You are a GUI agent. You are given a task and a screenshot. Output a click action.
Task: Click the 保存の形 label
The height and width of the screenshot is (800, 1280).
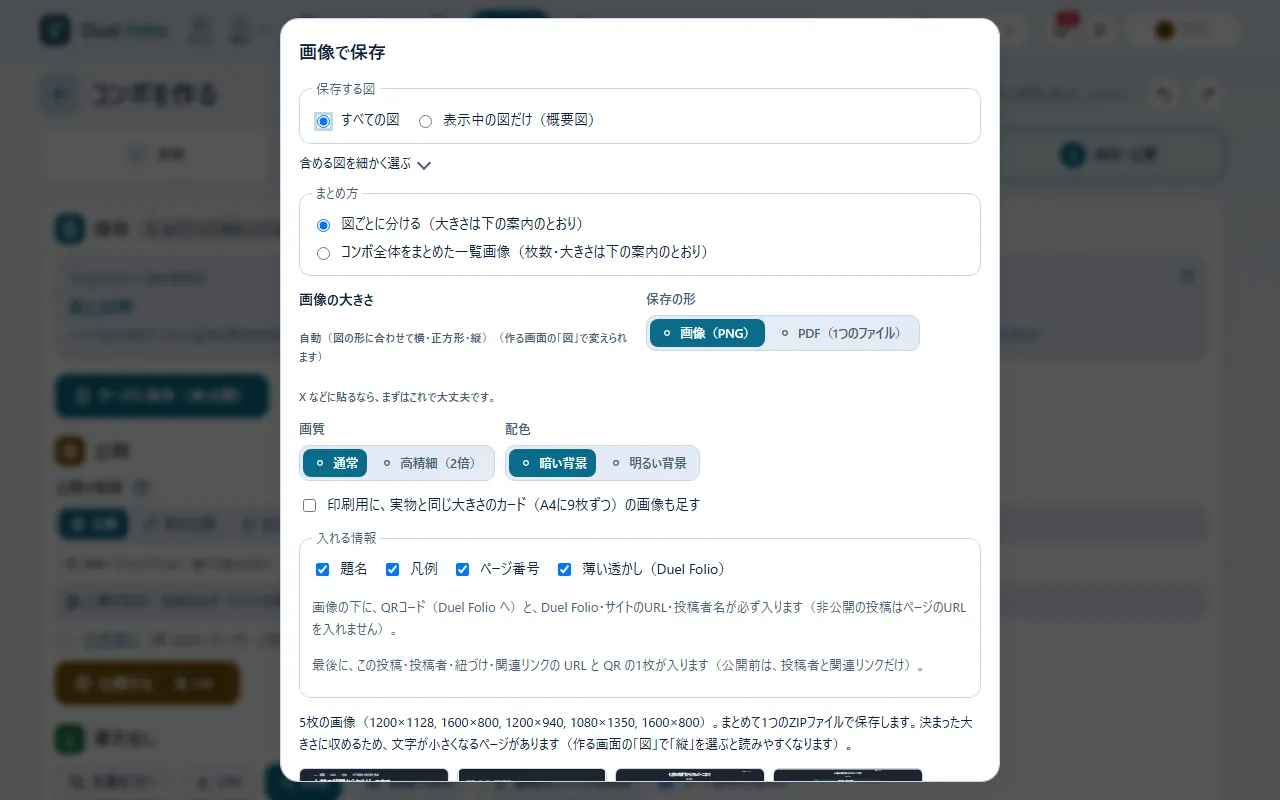[671, 299]
